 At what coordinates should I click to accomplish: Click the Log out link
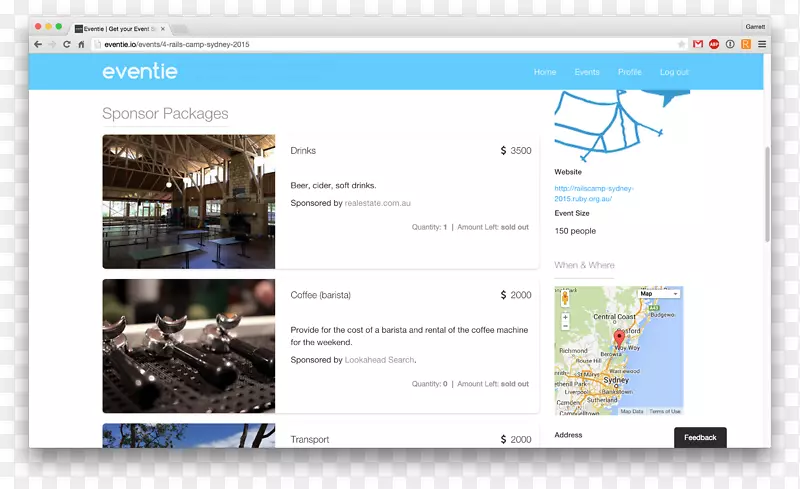point(674,72)
